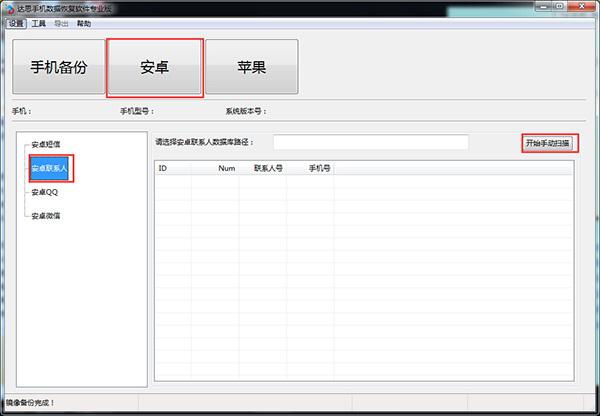Click the 开始手动扫描 button

point(548,144)
